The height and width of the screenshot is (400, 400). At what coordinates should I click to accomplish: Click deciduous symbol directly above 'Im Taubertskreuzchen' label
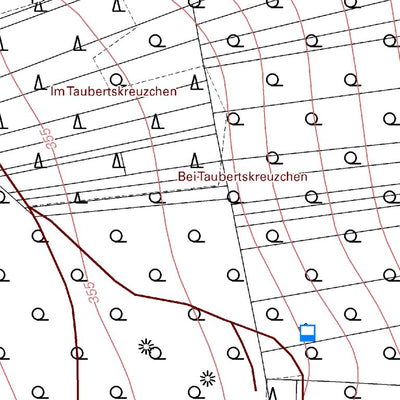118,80
